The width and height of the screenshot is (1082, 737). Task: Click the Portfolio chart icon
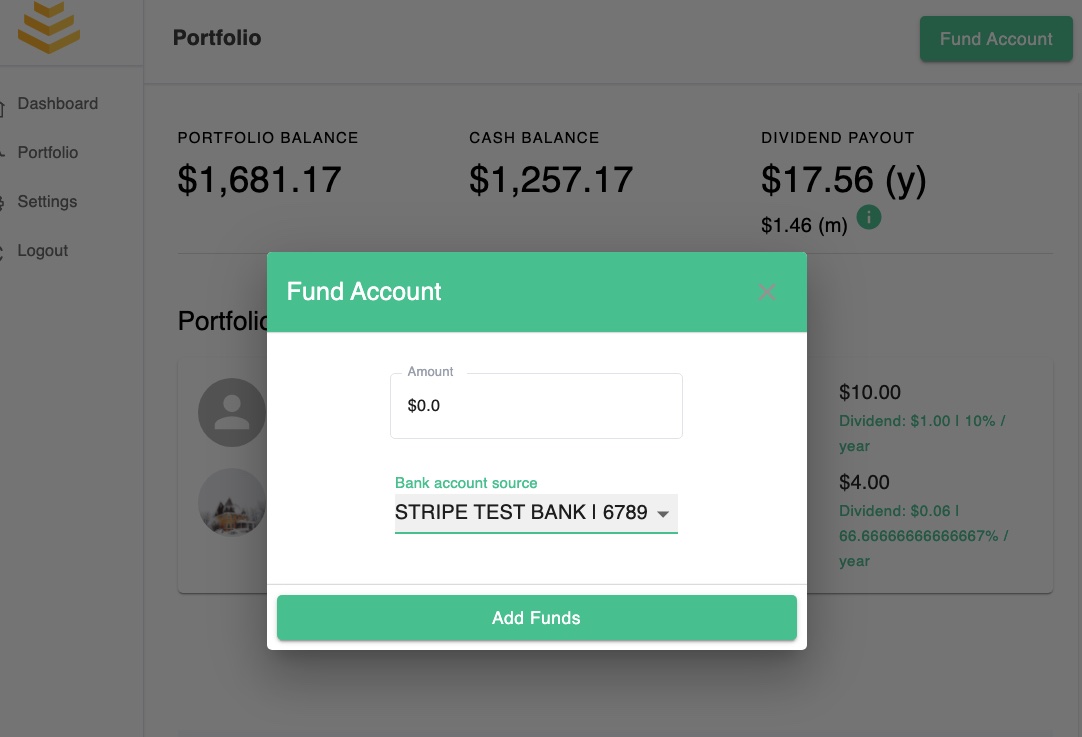(2, 153)
